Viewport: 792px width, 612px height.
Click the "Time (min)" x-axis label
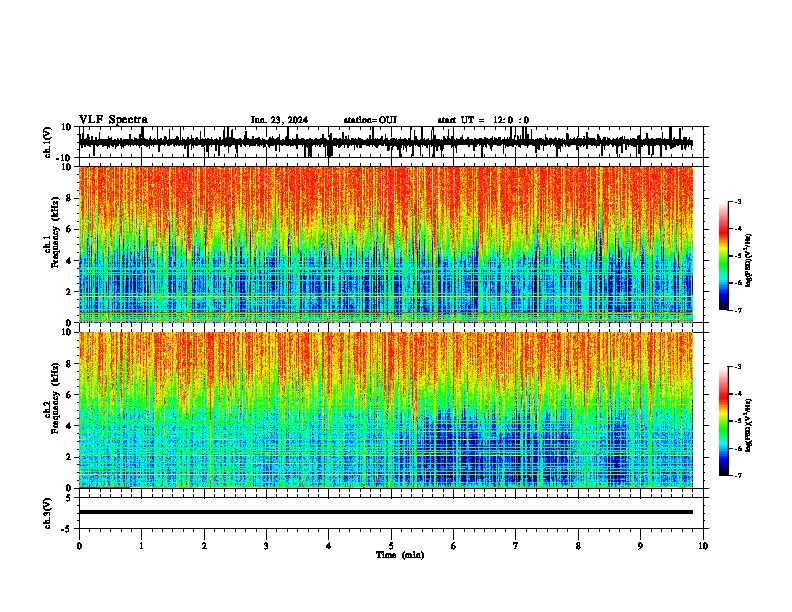[400, 555]
